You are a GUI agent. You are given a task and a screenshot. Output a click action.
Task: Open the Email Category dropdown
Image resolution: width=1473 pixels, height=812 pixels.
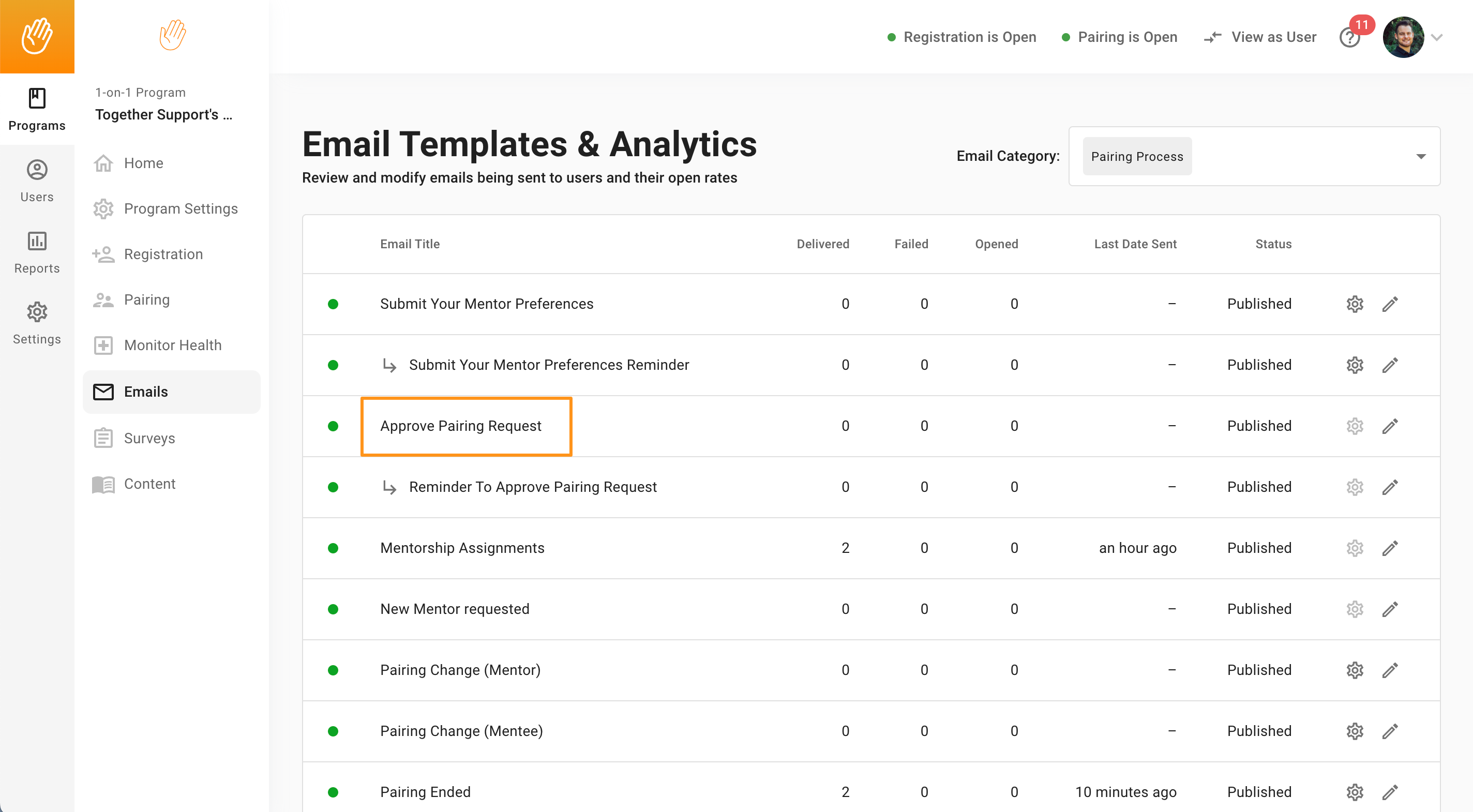pos(1254,156)
